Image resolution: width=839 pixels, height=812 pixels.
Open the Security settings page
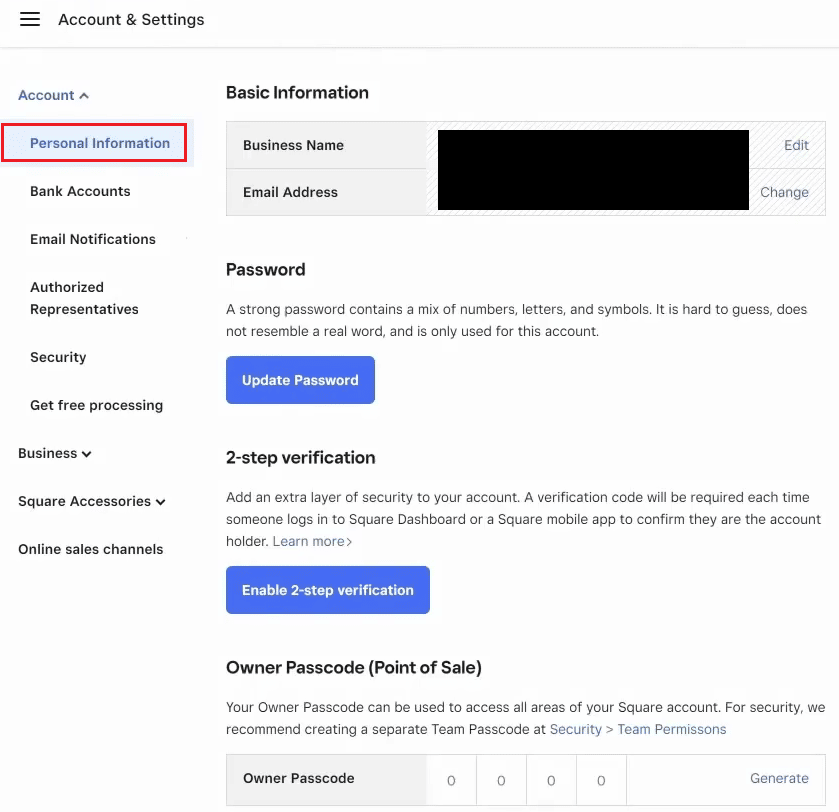58,357
